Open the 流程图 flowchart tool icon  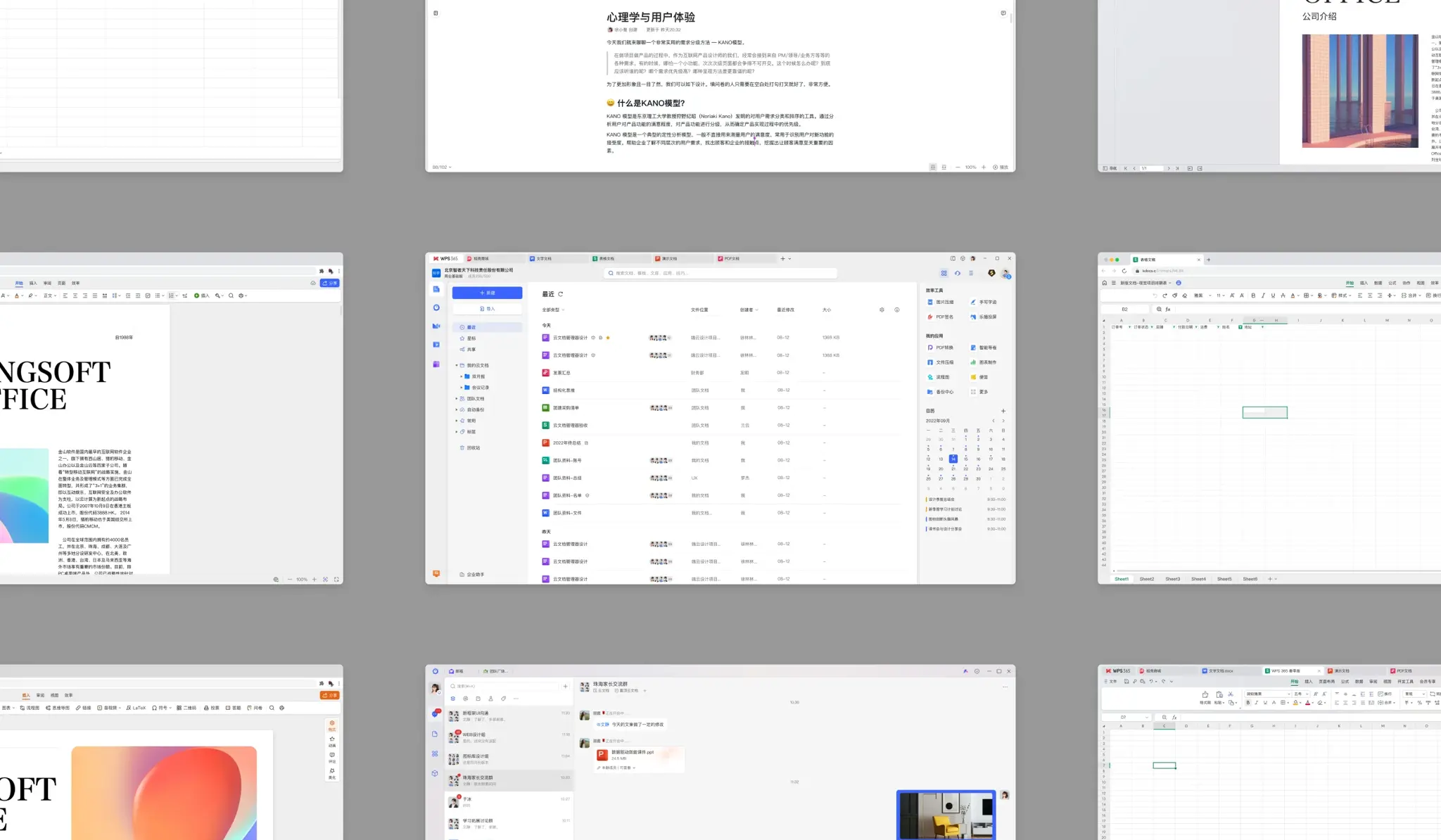click(930, 377)
